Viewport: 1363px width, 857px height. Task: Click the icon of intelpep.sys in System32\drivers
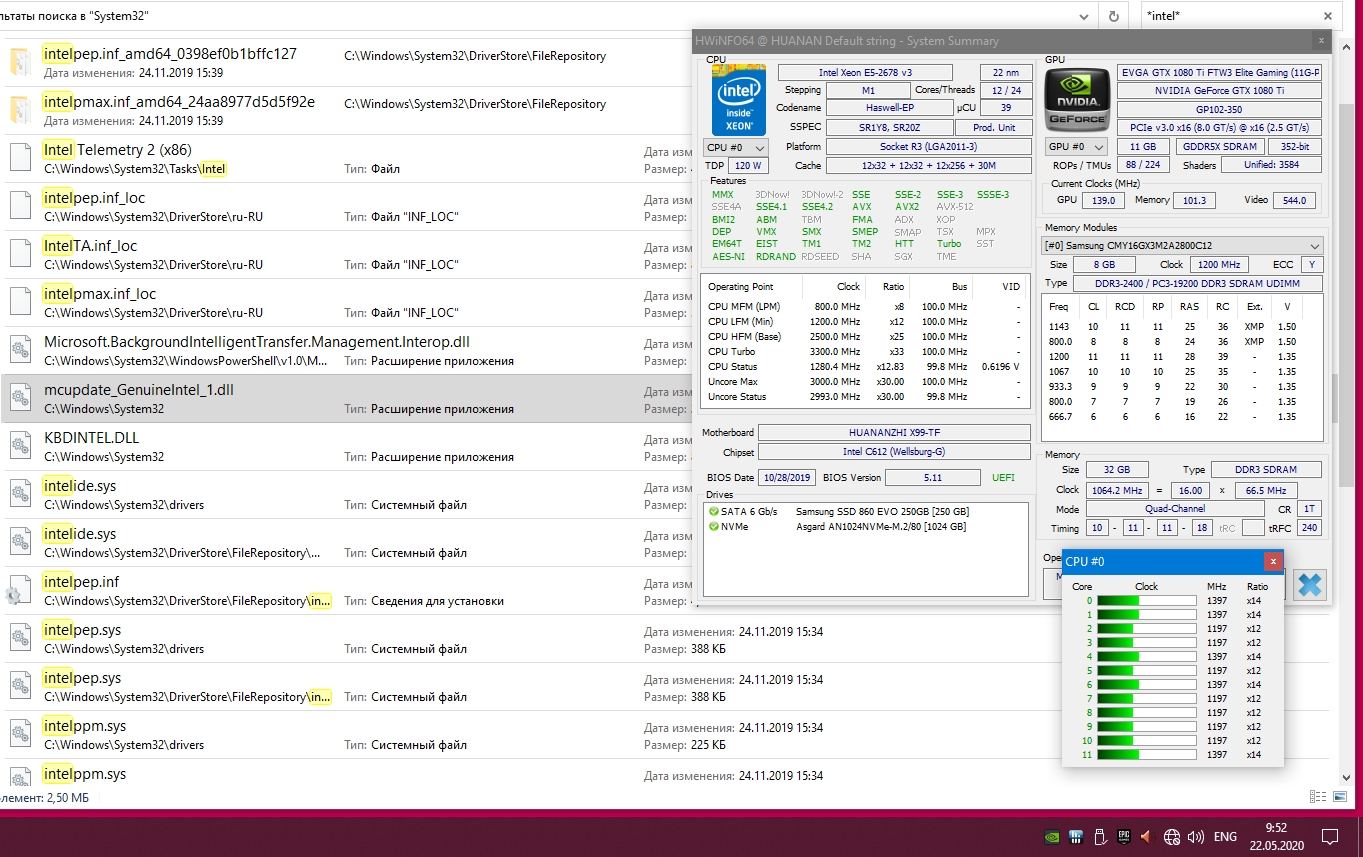pyautogui.click(x=20, y=638)
